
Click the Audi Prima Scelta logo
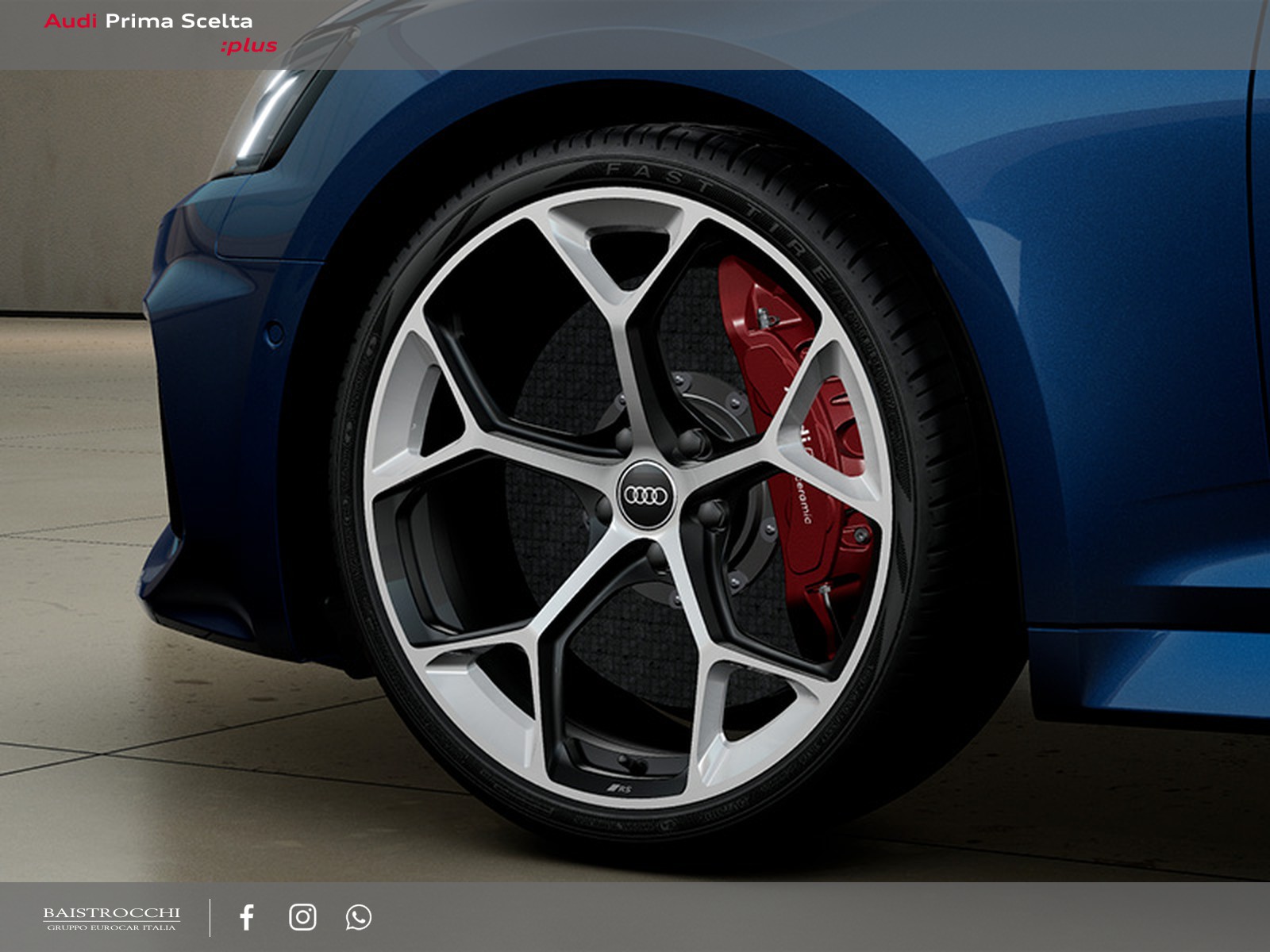148,21
